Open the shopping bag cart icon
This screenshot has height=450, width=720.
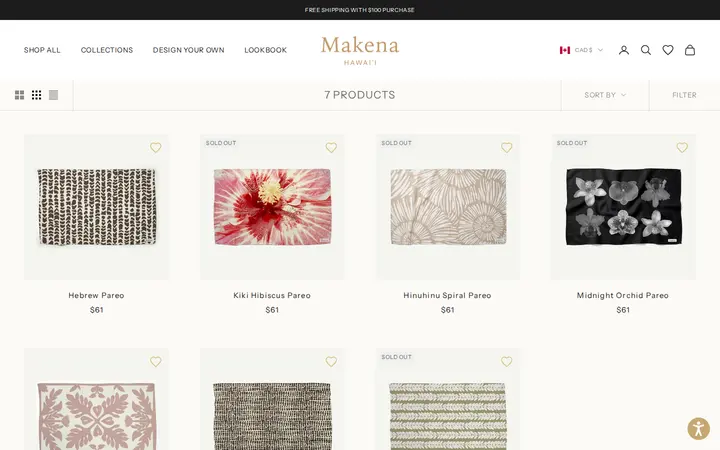coord(690,50)
